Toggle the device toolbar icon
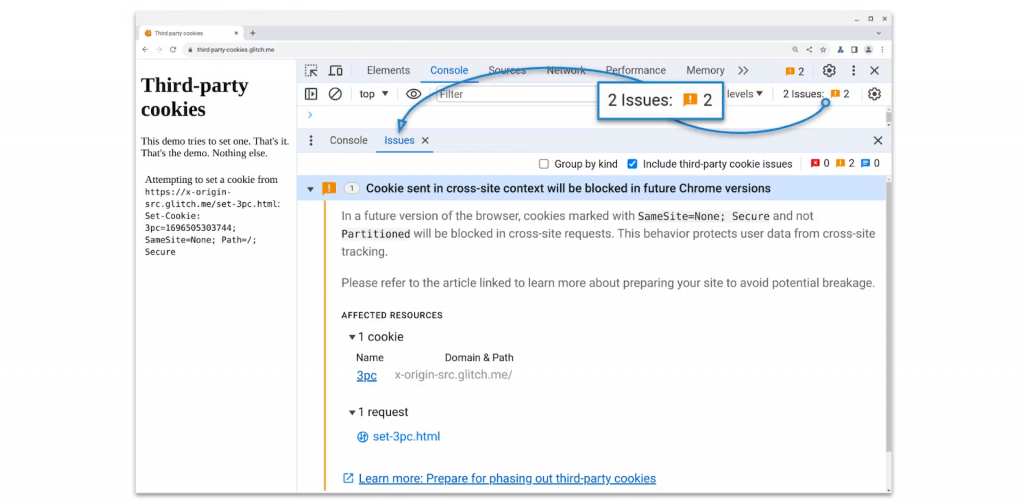 point(336,71)
